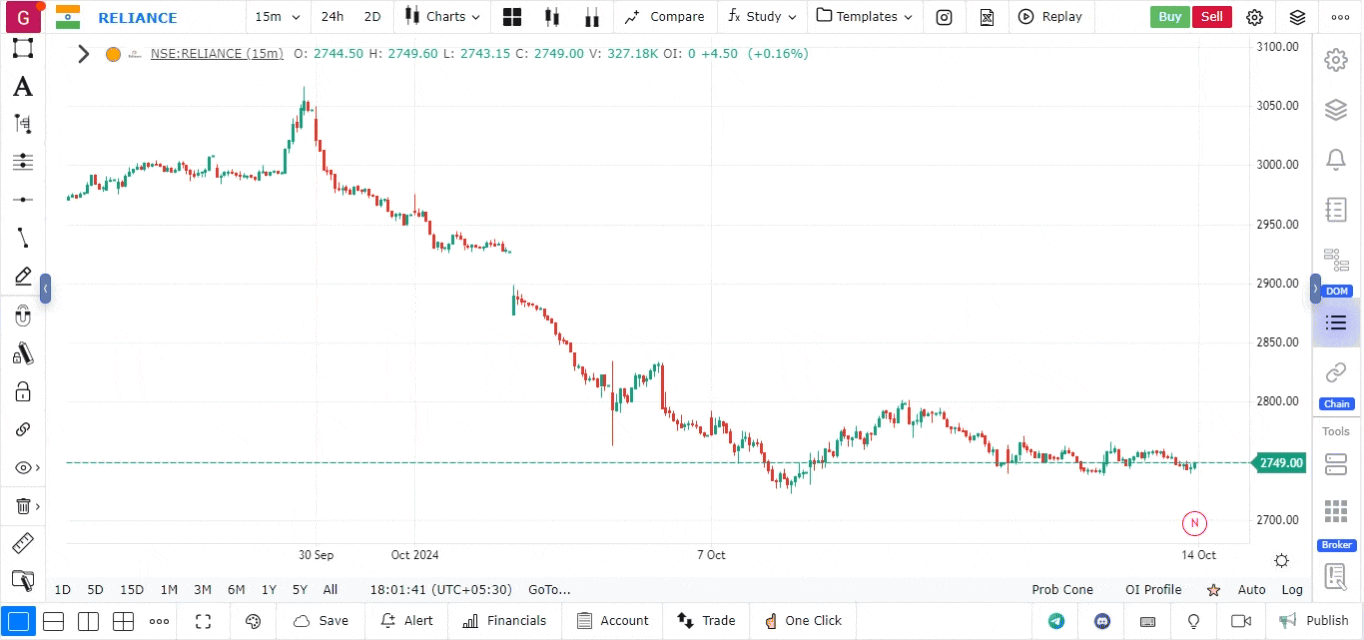This screenshot has width=1364, height=640.
Task: Open the ruler measure tool
Action: tap(22, 543)
